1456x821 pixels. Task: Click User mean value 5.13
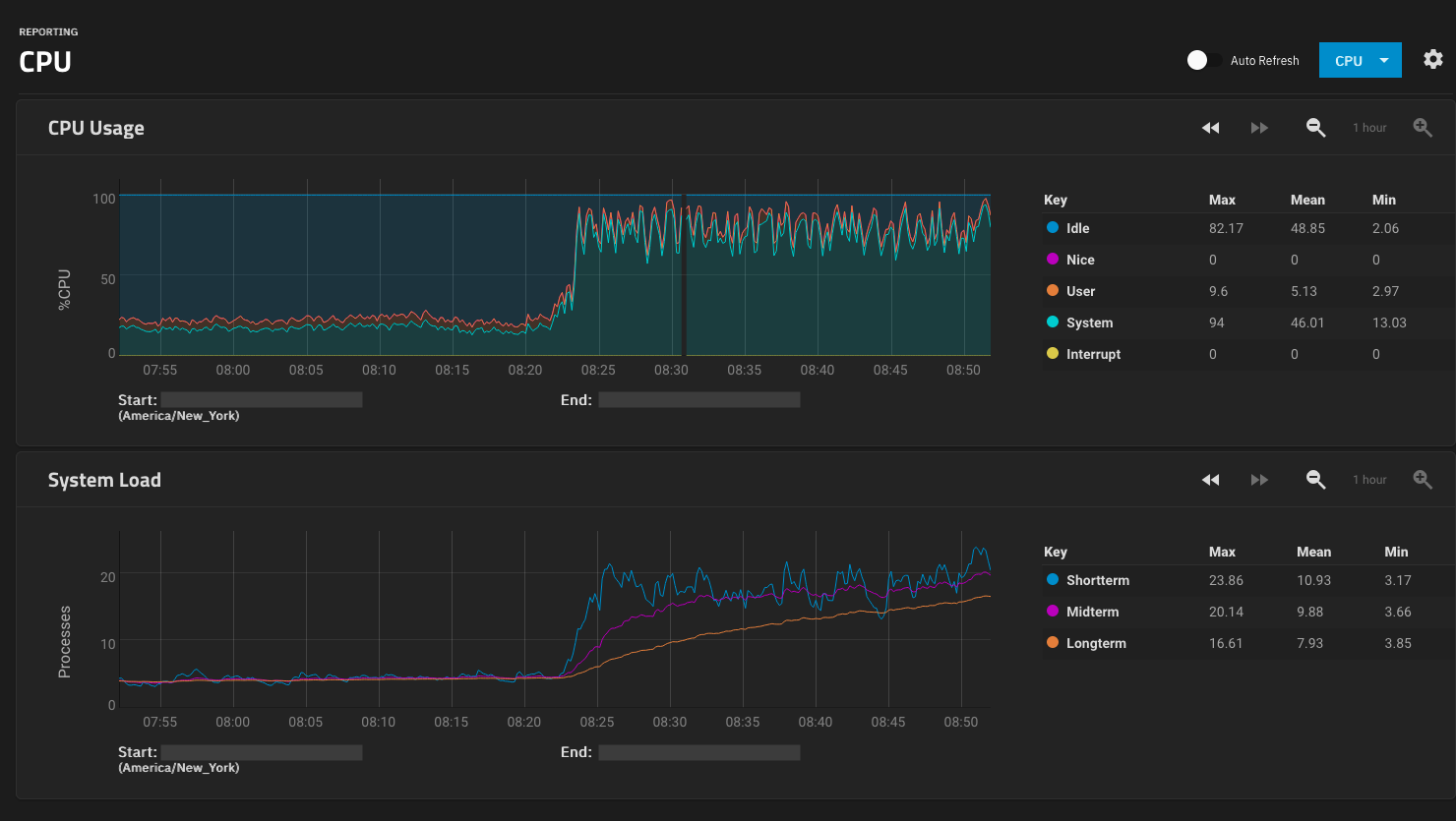(1304, 291)
